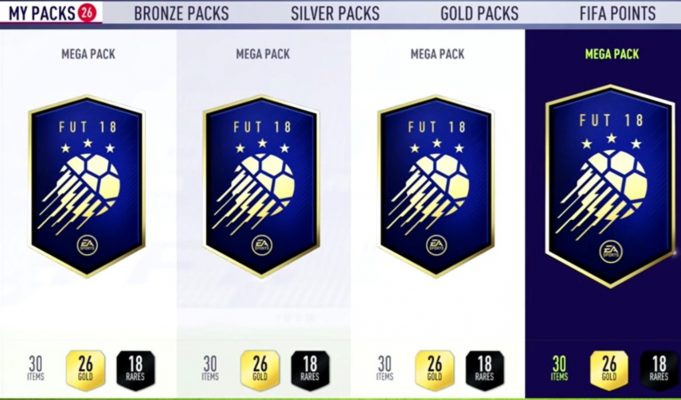Open the highlighted fourth Mega Pack card
Screen dimensions: 681x400
(611, 186)
